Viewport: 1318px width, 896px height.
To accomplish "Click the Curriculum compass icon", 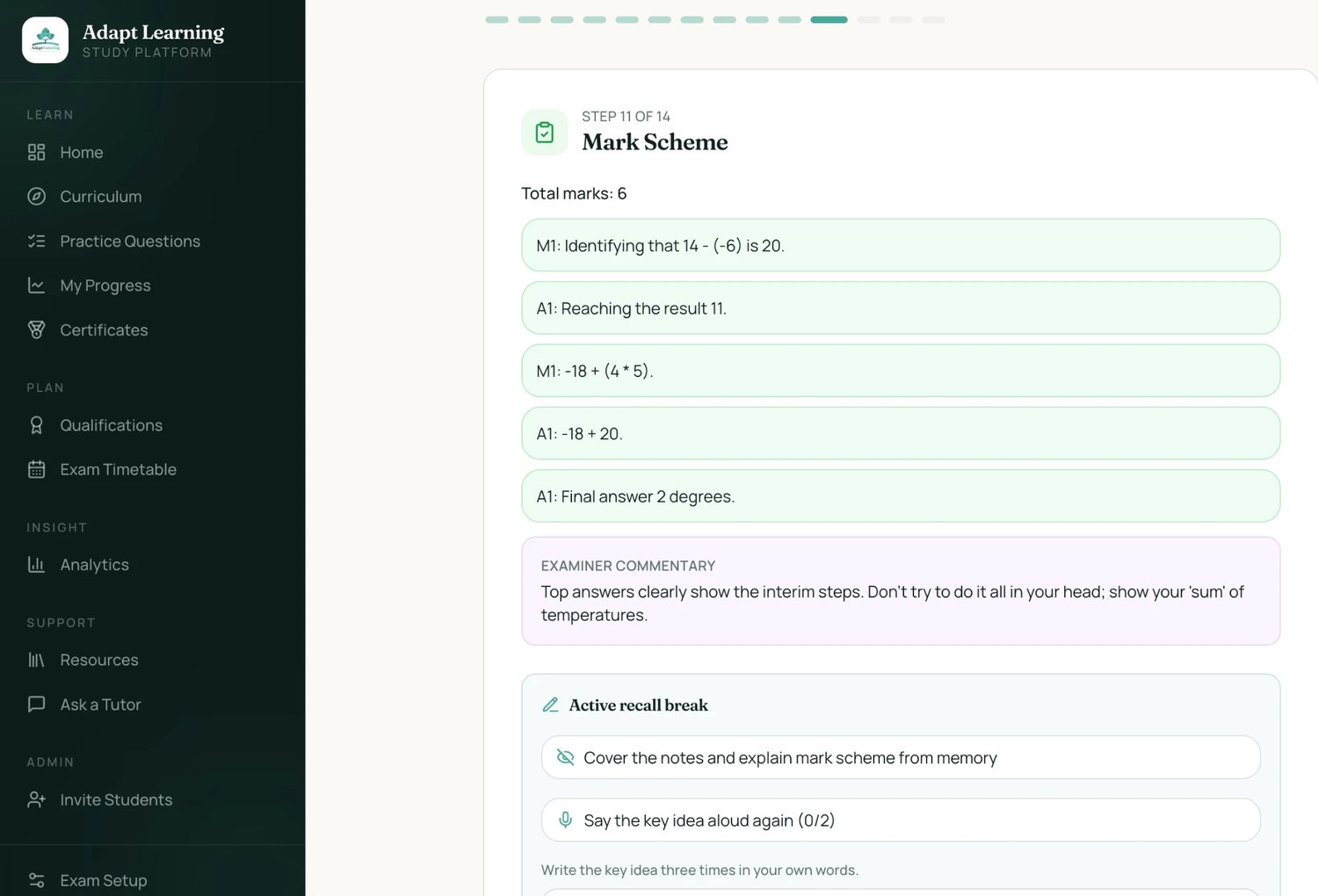I will (36, 197).
